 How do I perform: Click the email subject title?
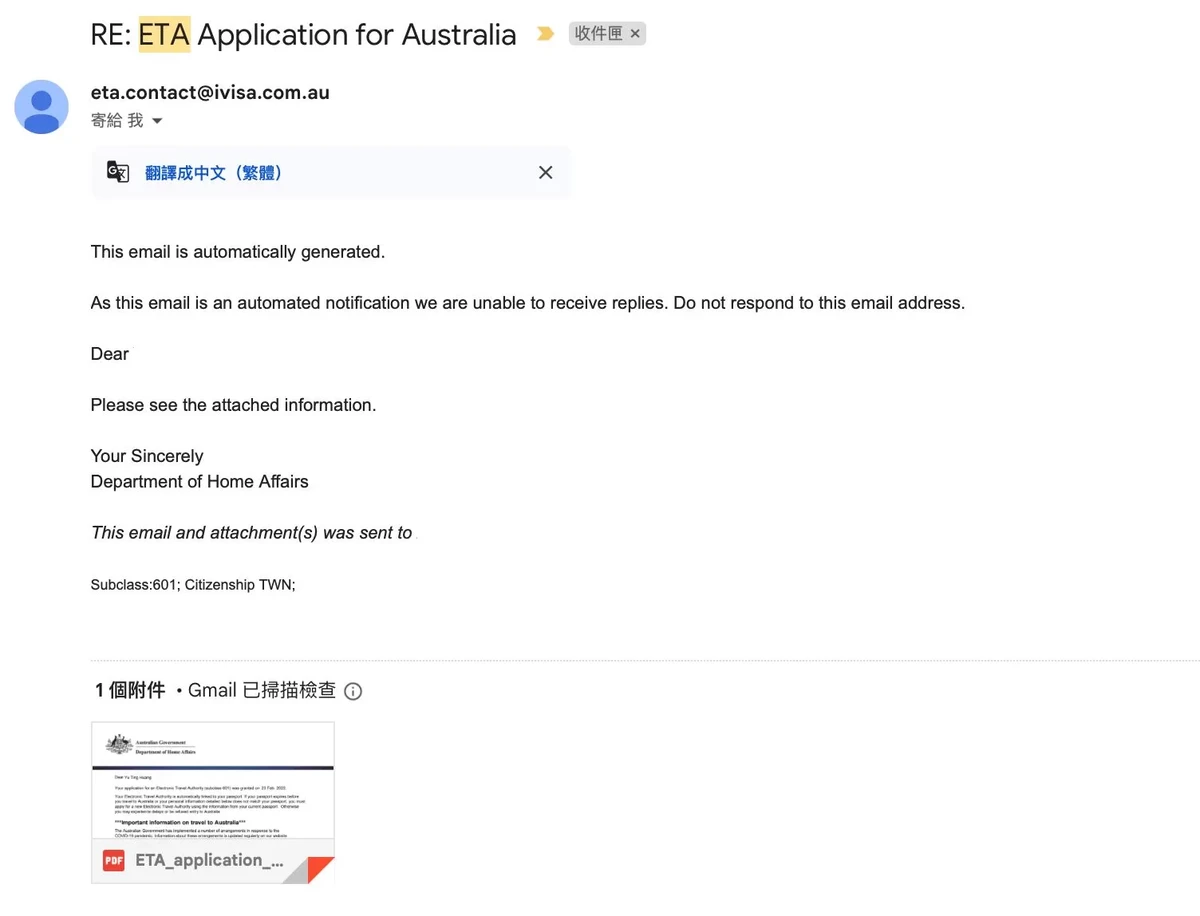coord(304,35)
